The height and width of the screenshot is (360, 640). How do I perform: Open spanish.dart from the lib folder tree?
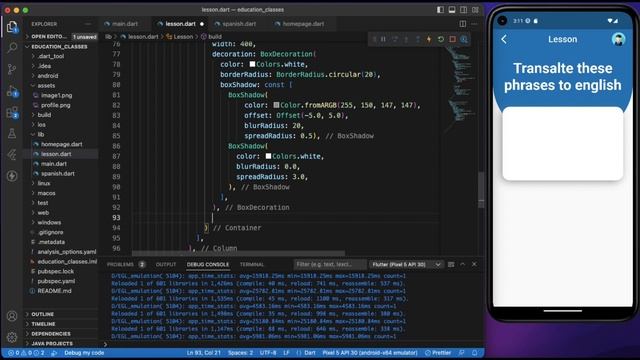pyautogui.click(x=58, y=173)
